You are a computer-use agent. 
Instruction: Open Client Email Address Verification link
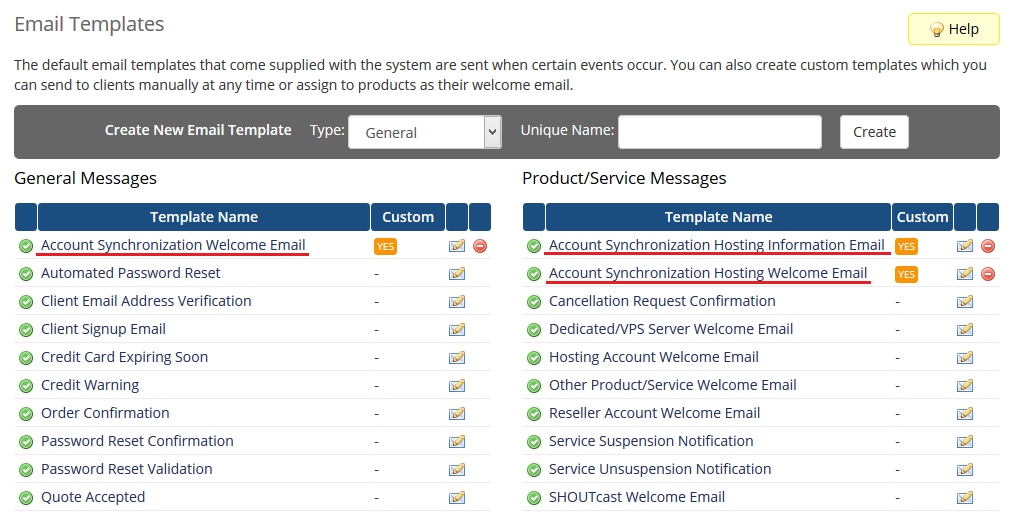pyautogui.click(x=146, y=301)
